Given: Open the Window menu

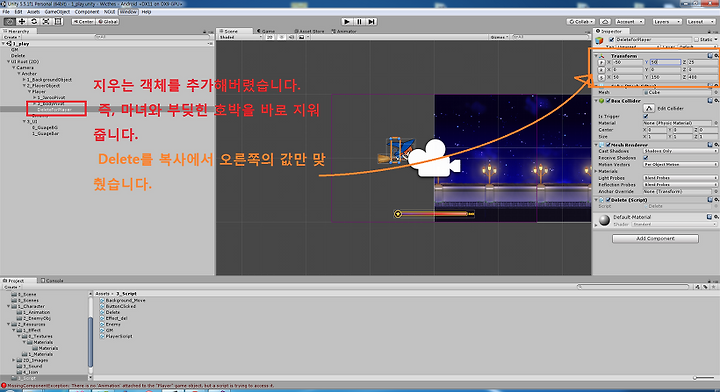Looking at the screenshot, I should (x=128, y=12).
